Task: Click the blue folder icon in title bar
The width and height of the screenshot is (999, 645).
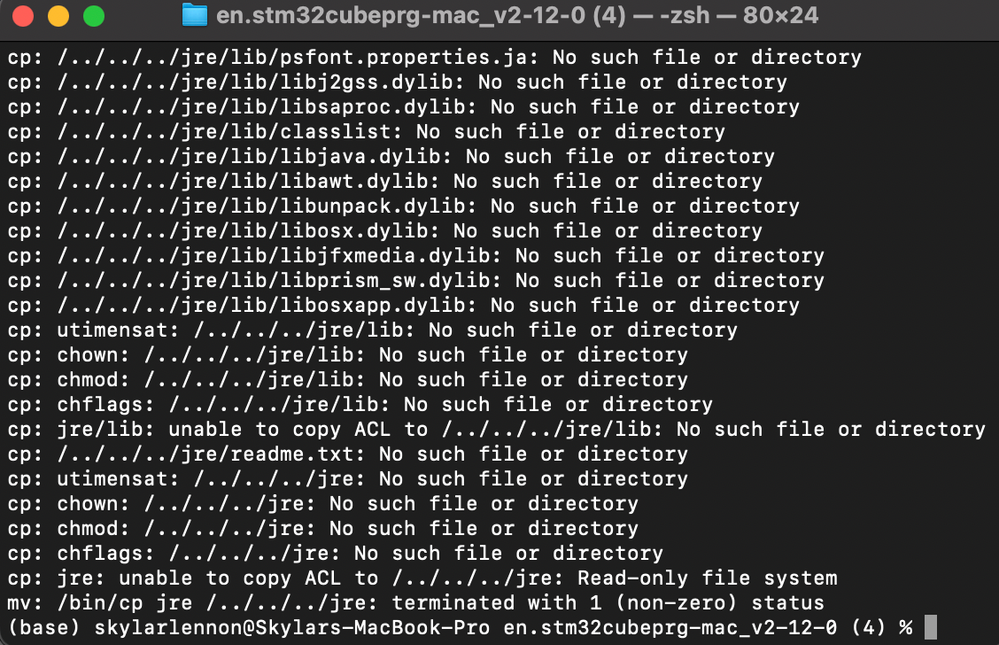Action: point(194,15)
